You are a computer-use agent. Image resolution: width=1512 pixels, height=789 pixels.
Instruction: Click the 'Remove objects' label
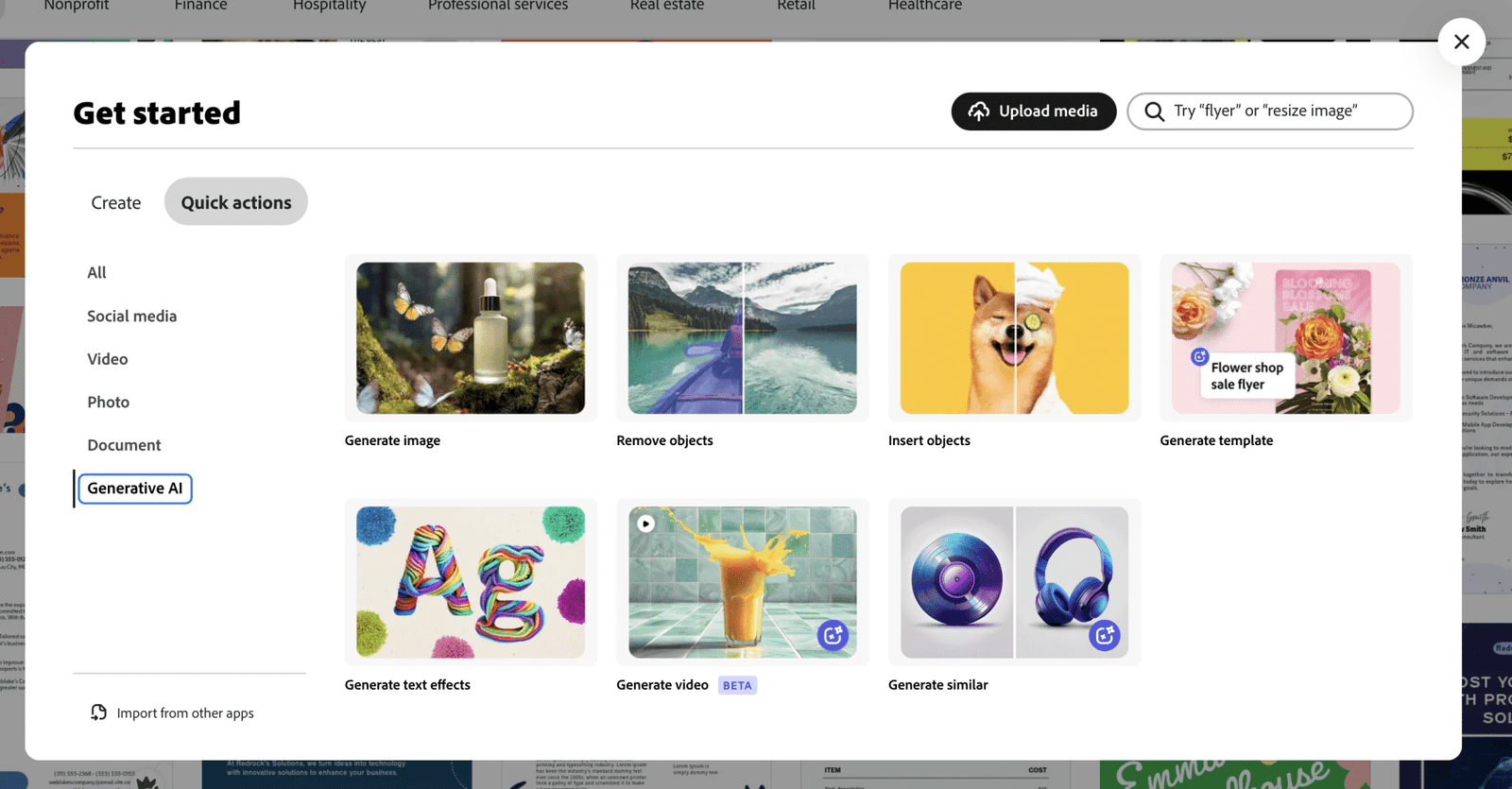click(x=664, y=440)
